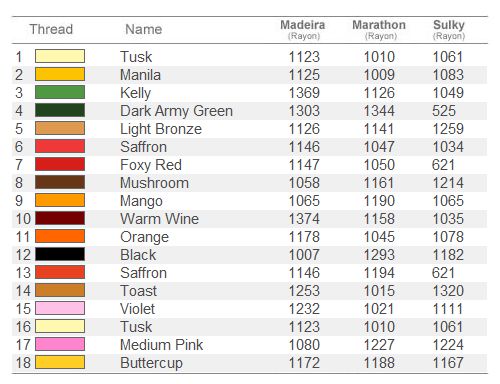This screenshot has width=500, height=384.
Task: Click the Violet thread name in row 15
Action: pos(137,309)
